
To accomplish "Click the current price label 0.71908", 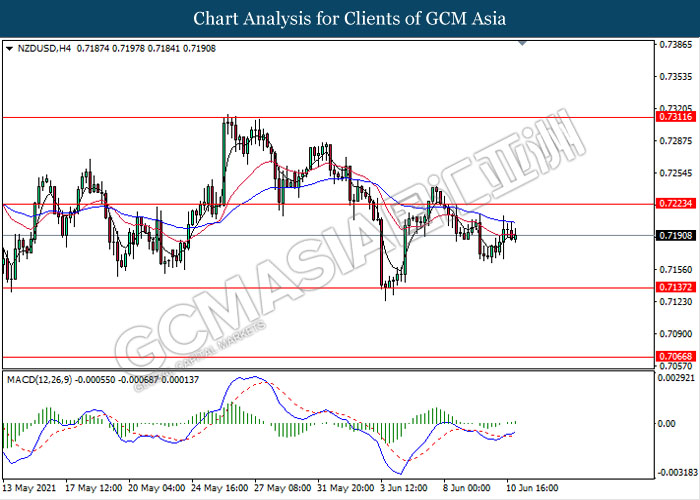I will coord(676,235).
